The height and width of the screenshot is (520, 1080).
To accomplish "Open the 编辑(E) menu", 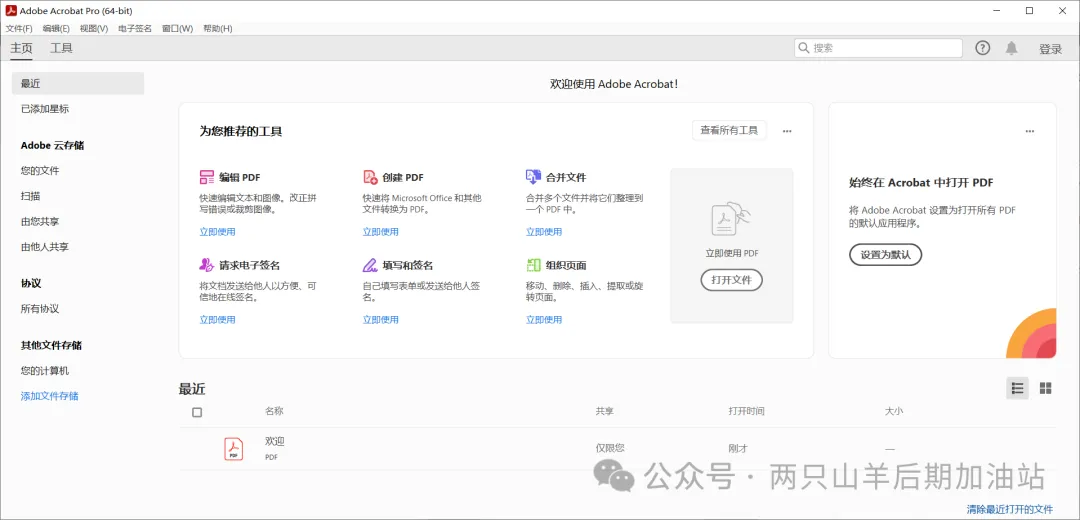I will (56, 28).
